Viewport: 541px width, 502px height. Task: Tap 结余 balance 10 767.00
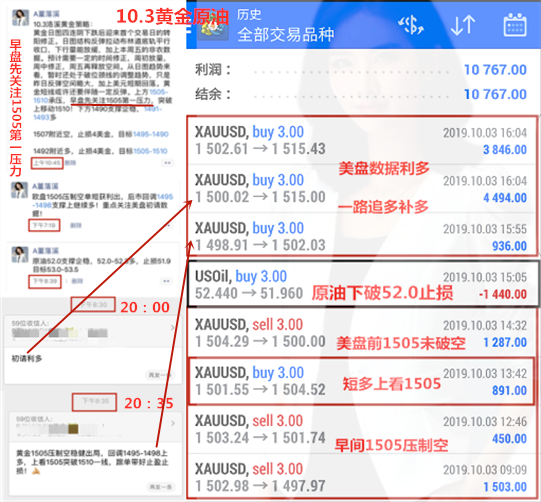pyautogui.click(x=495, y=94)
